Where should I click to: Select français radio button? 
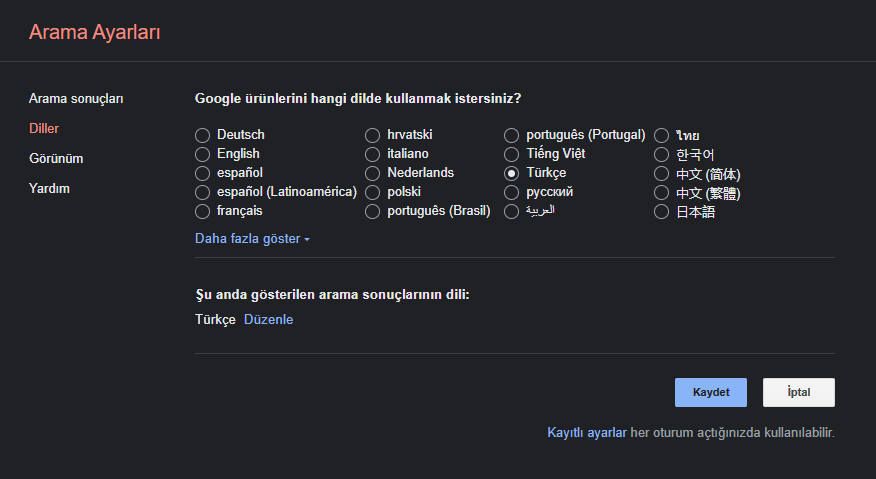(202, 212)
